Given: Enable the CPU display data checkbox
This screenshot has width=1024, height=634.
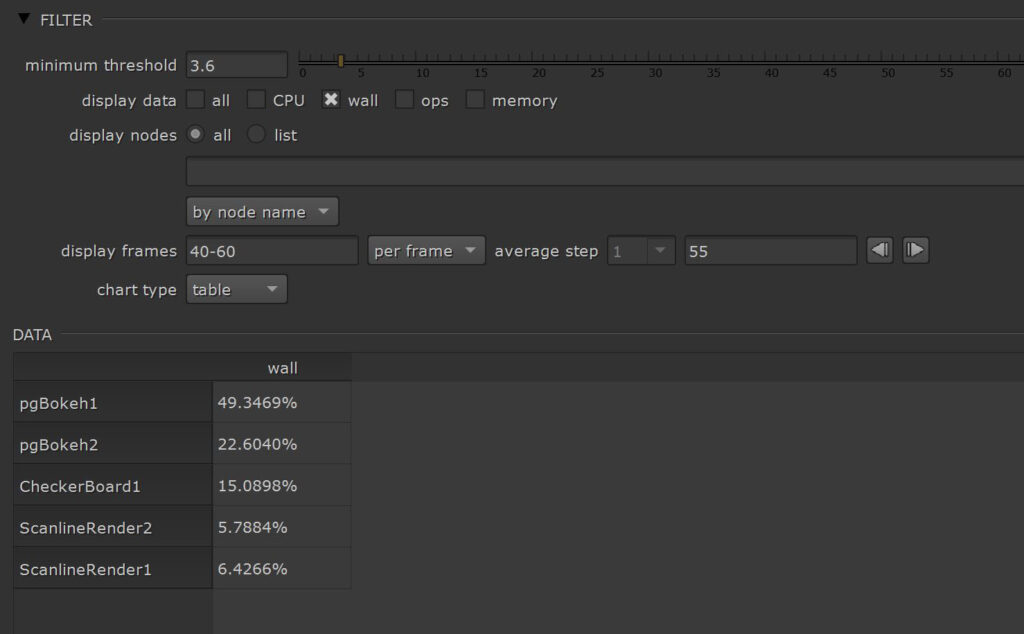Looking at the screenshot, I should (256, 100).
